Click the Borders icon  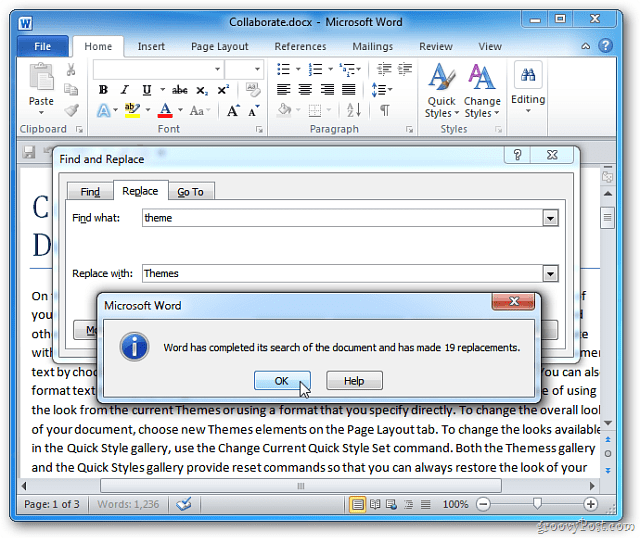315,110
